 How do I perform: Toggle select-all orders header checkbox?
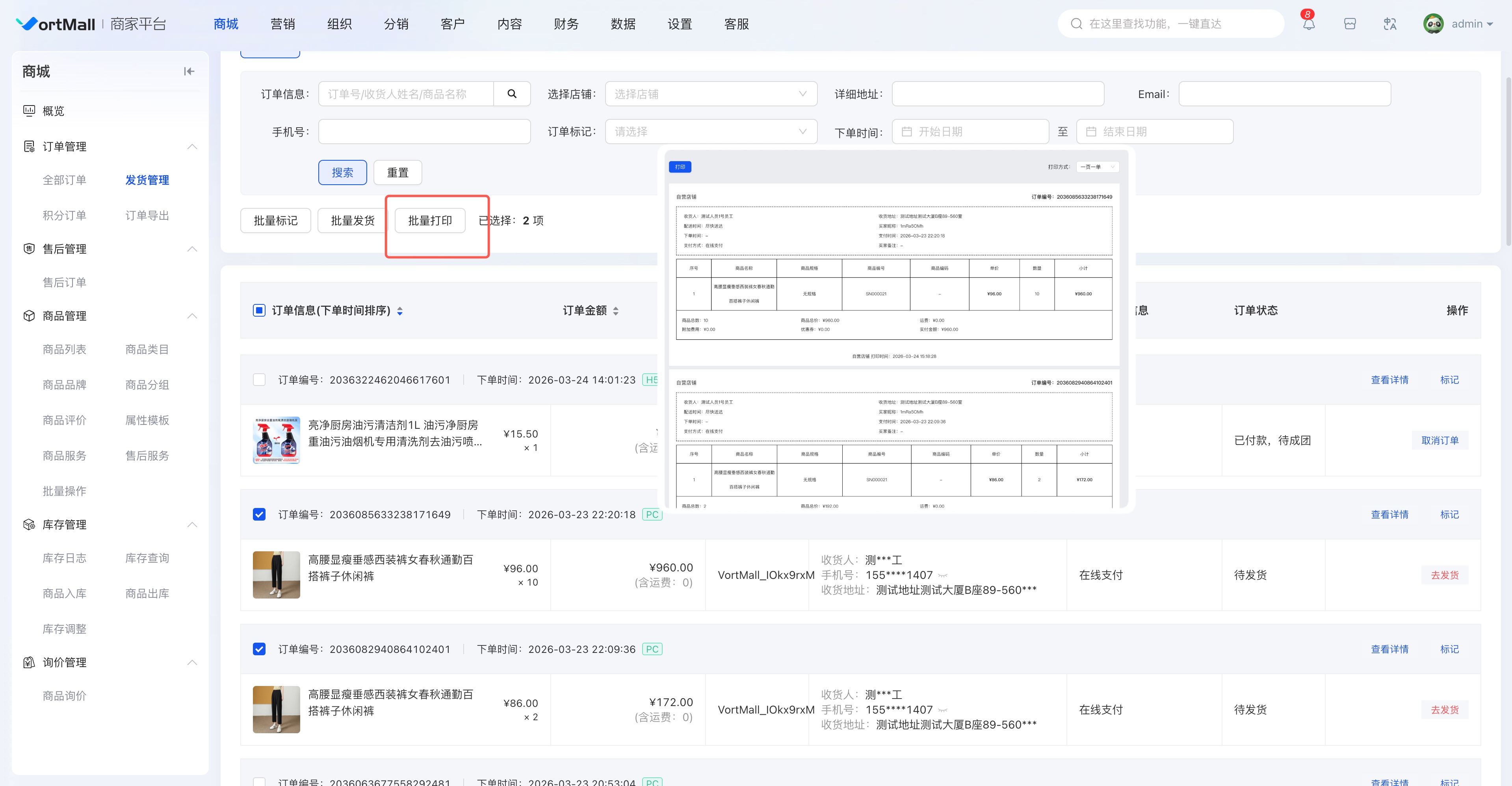pos(259,310)
